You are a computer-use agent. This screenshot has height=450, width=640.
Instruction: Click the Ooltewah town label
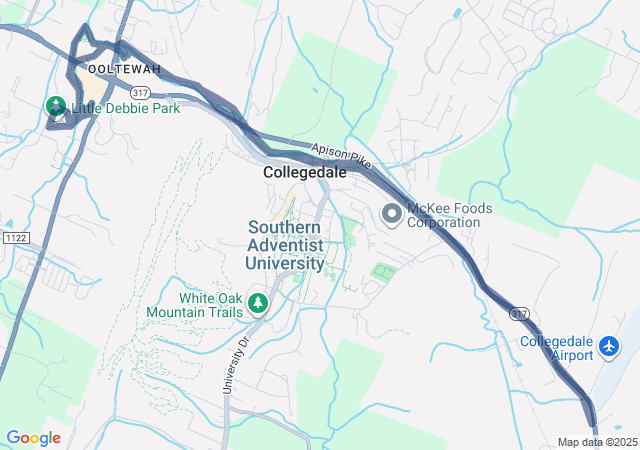point(124,69)
